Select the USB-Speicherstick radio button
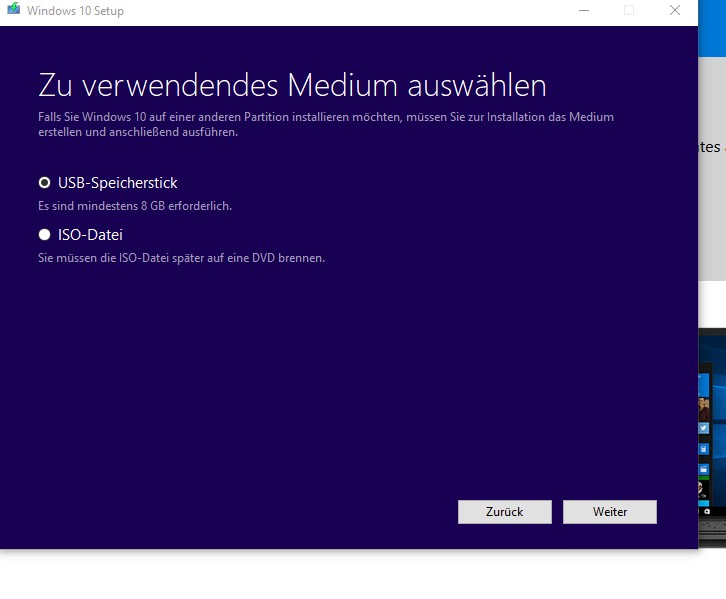This screenshot has height=599, width=726. tap(44, 183)
